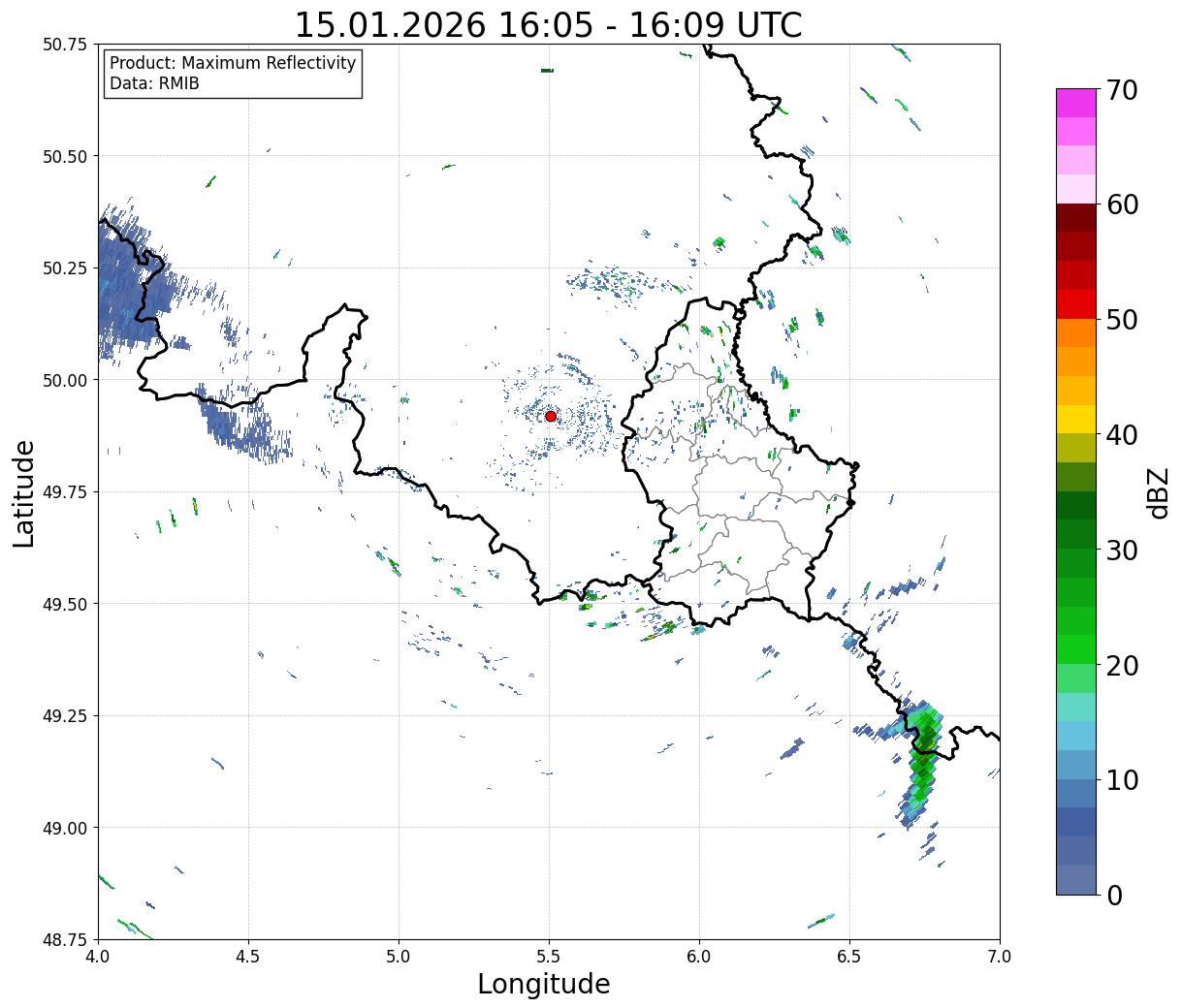Click the 'Data: RMIB' text

point(154,84)
